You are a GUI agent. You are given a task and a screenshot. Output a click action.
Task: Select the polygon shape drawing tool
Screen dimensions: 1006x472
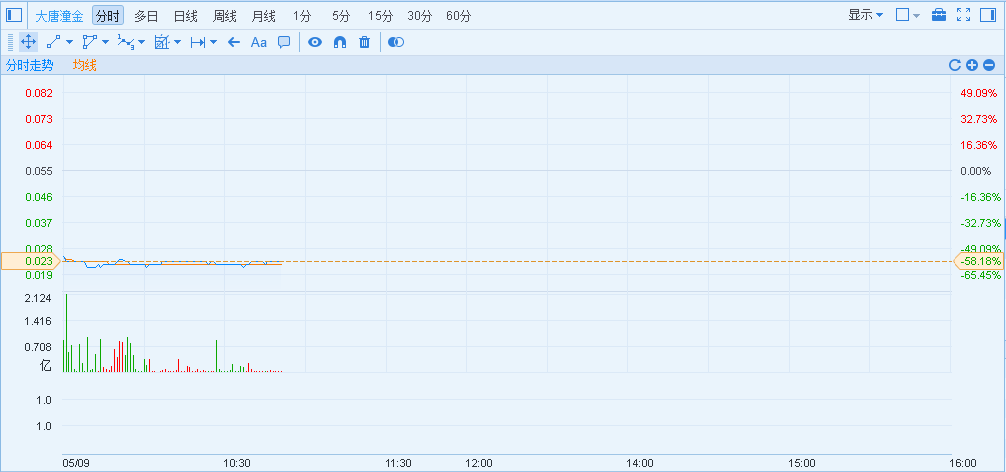[90, 42]
